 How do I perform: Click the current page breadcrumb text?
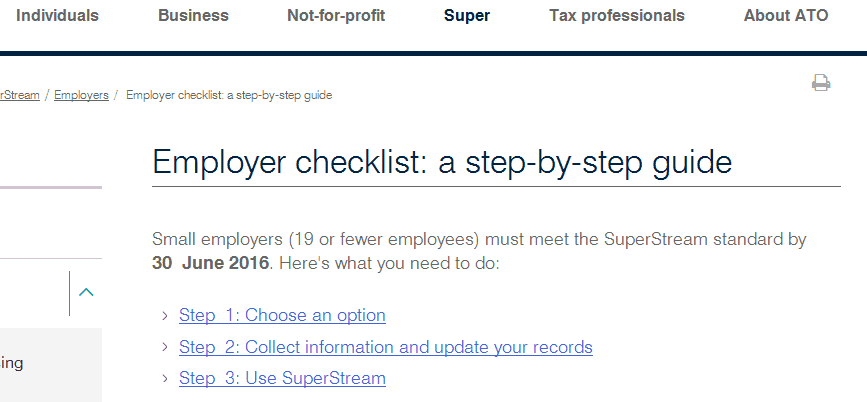tap(229, 95)
